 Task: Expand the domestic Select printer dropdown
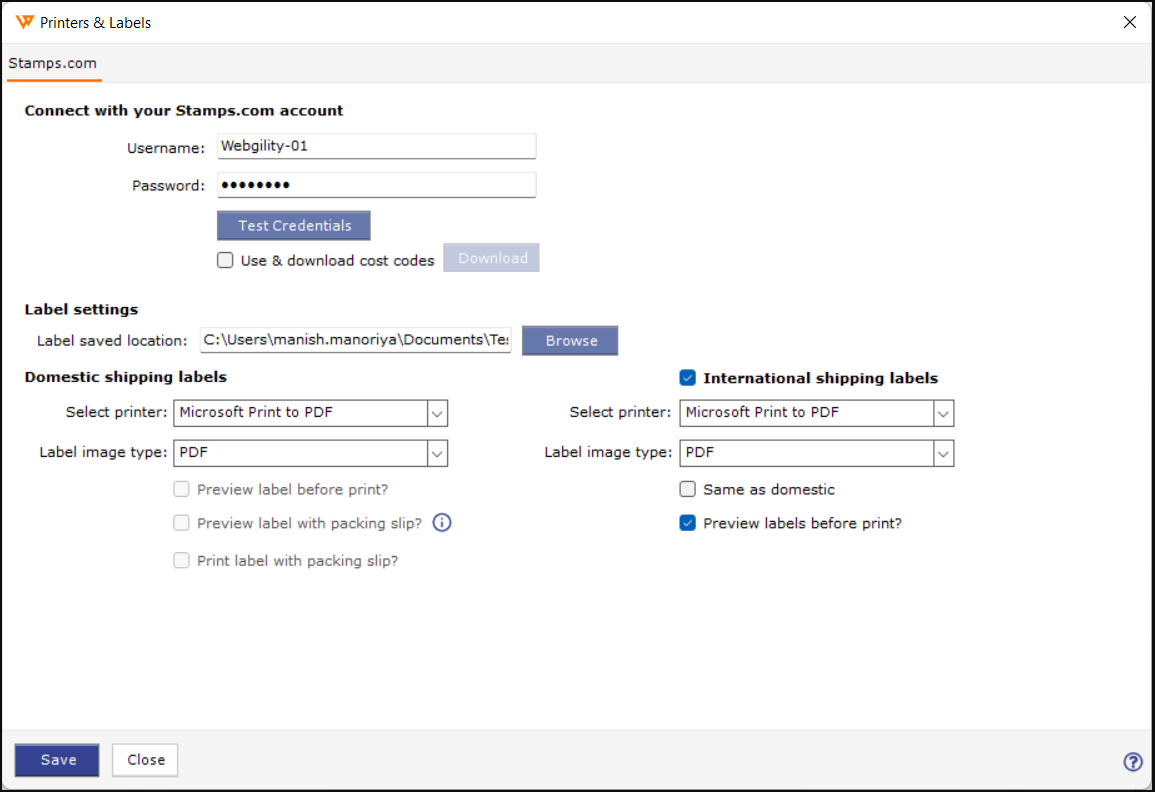click(437, 413)
